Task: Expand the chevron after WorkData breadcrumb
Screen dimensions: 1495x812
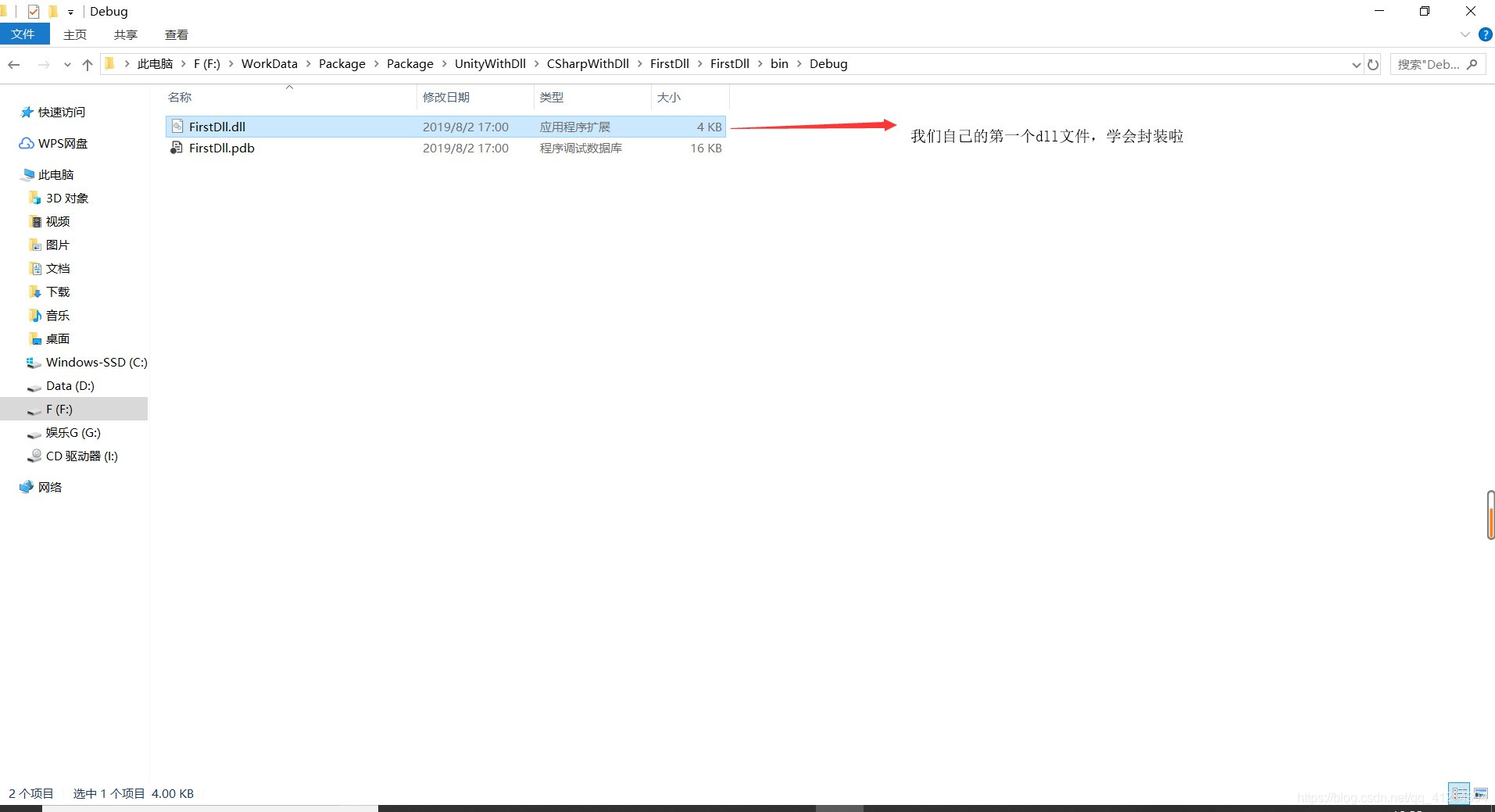Action: point(309,64)
